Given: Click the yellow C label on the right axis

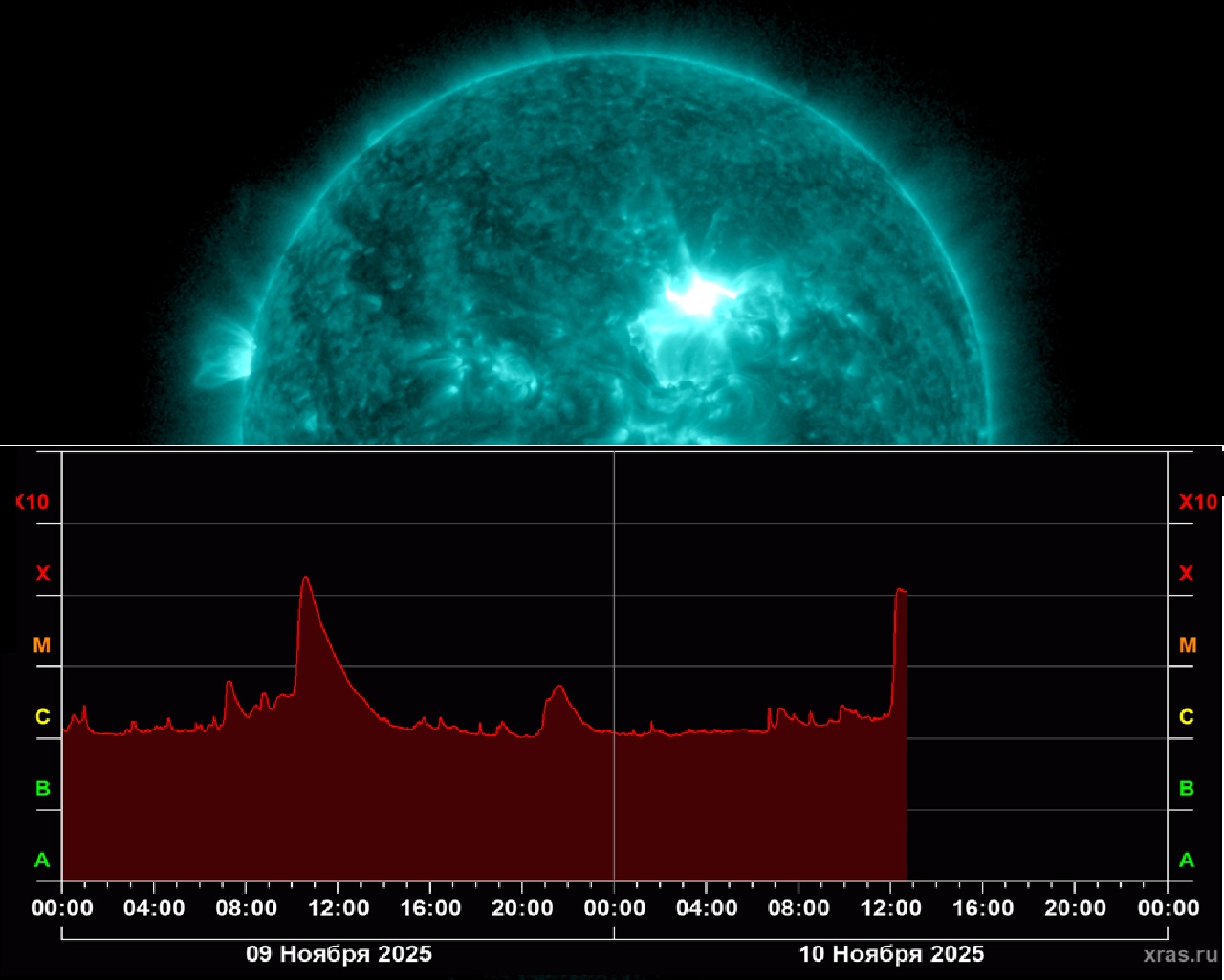Looking at the screenshot, I should coord(1187,717).
